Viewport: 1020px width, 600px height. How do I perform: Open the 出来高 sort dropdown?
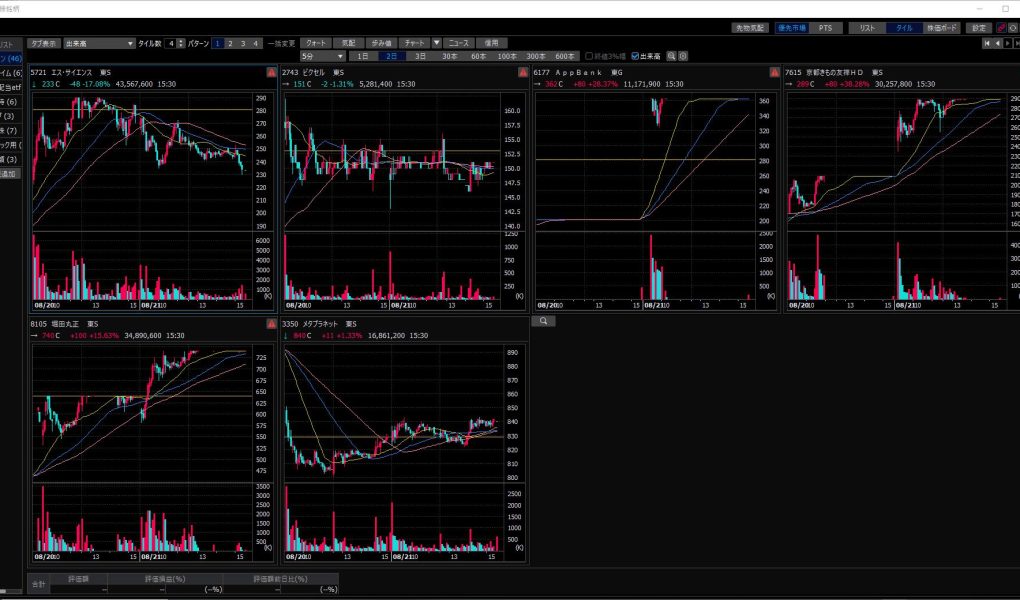tap(98, 44)
